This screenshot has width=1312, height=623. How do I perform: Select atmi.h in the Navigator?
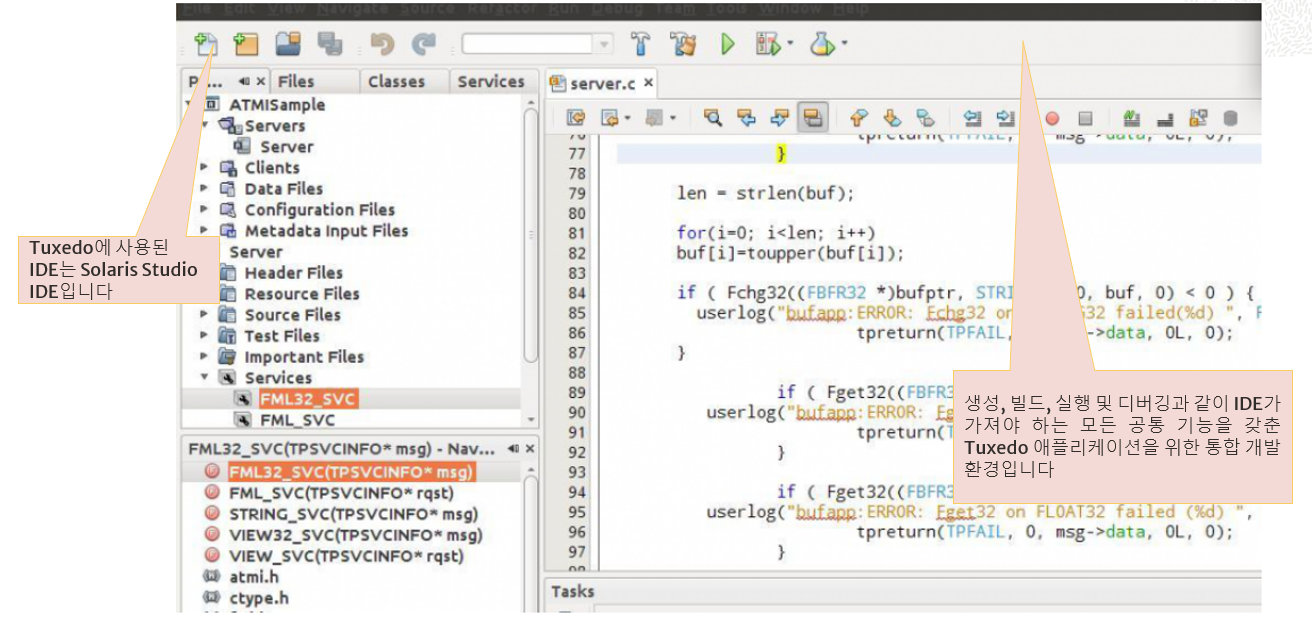point(254,576)
